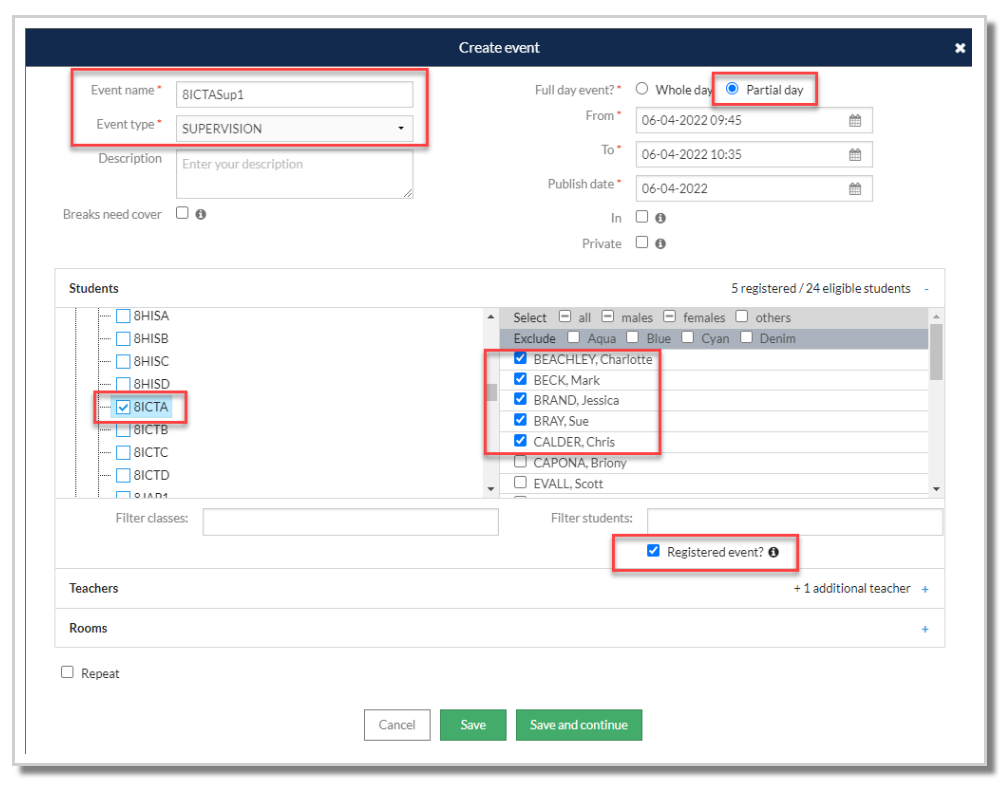The height and width of the screenshot is (785, 1000).
Task: Click student list scrollbar thumb
Action: (x=936, y=353)
